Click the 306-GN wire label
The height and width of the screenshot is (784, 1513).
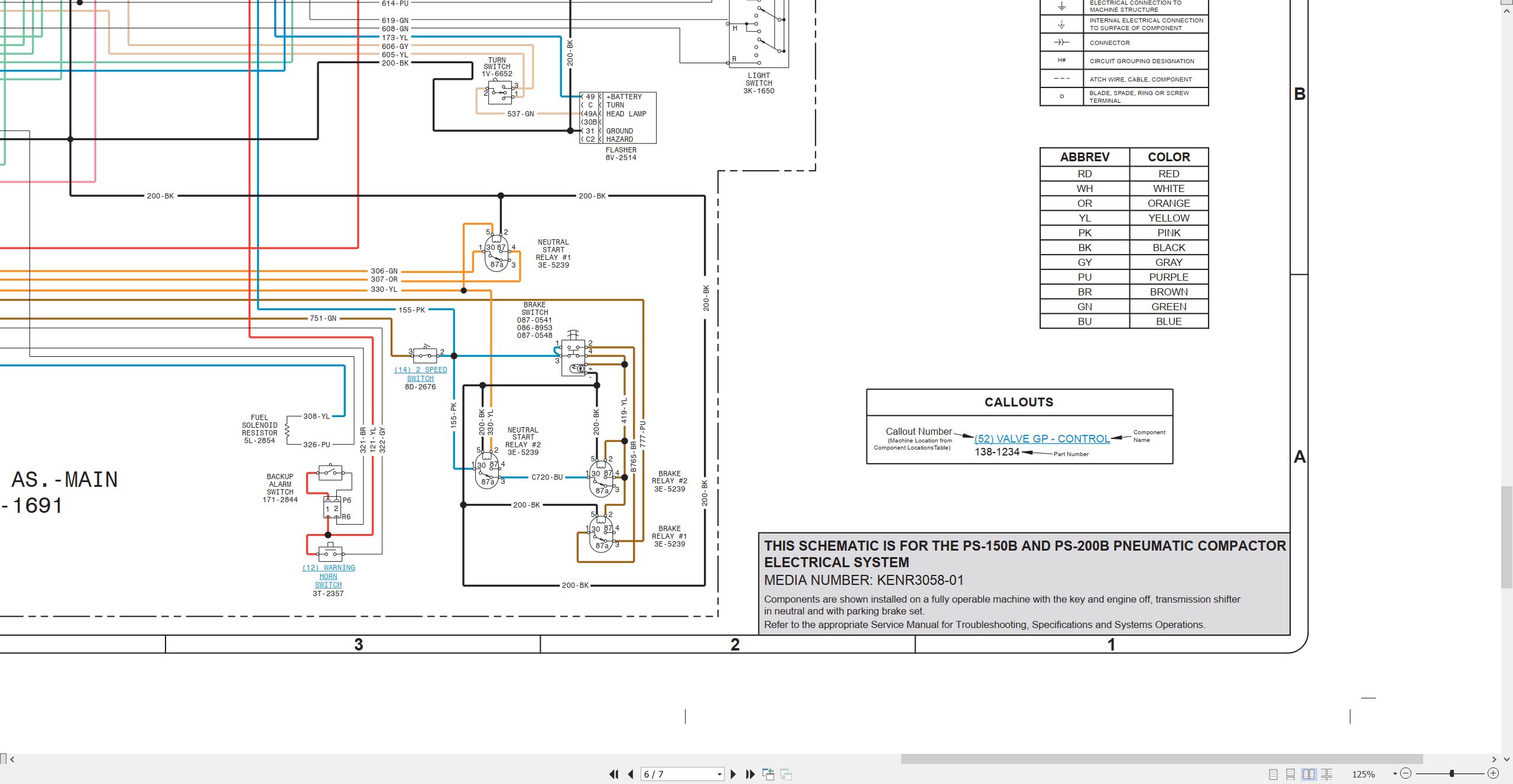[x=384, y=271]
